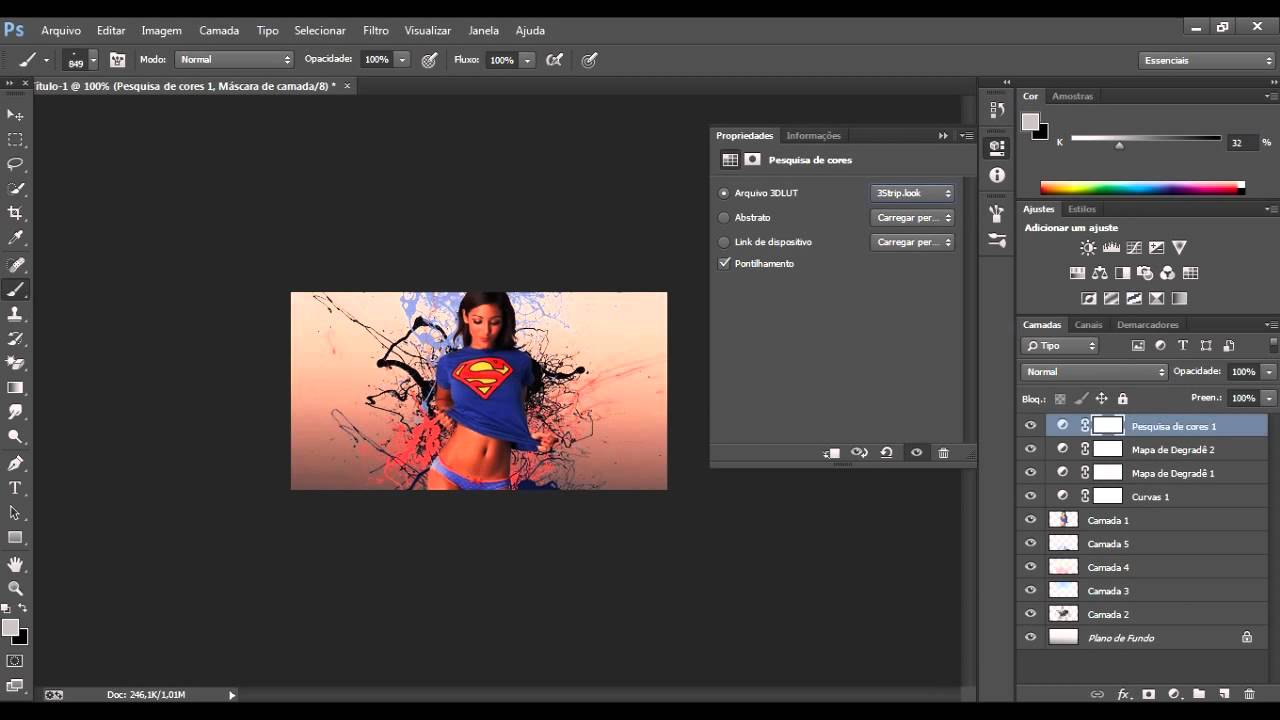Open the Tipo layer filter dropdown
The height and width of the screenshot is (720, 1280).
(1060, 346)
